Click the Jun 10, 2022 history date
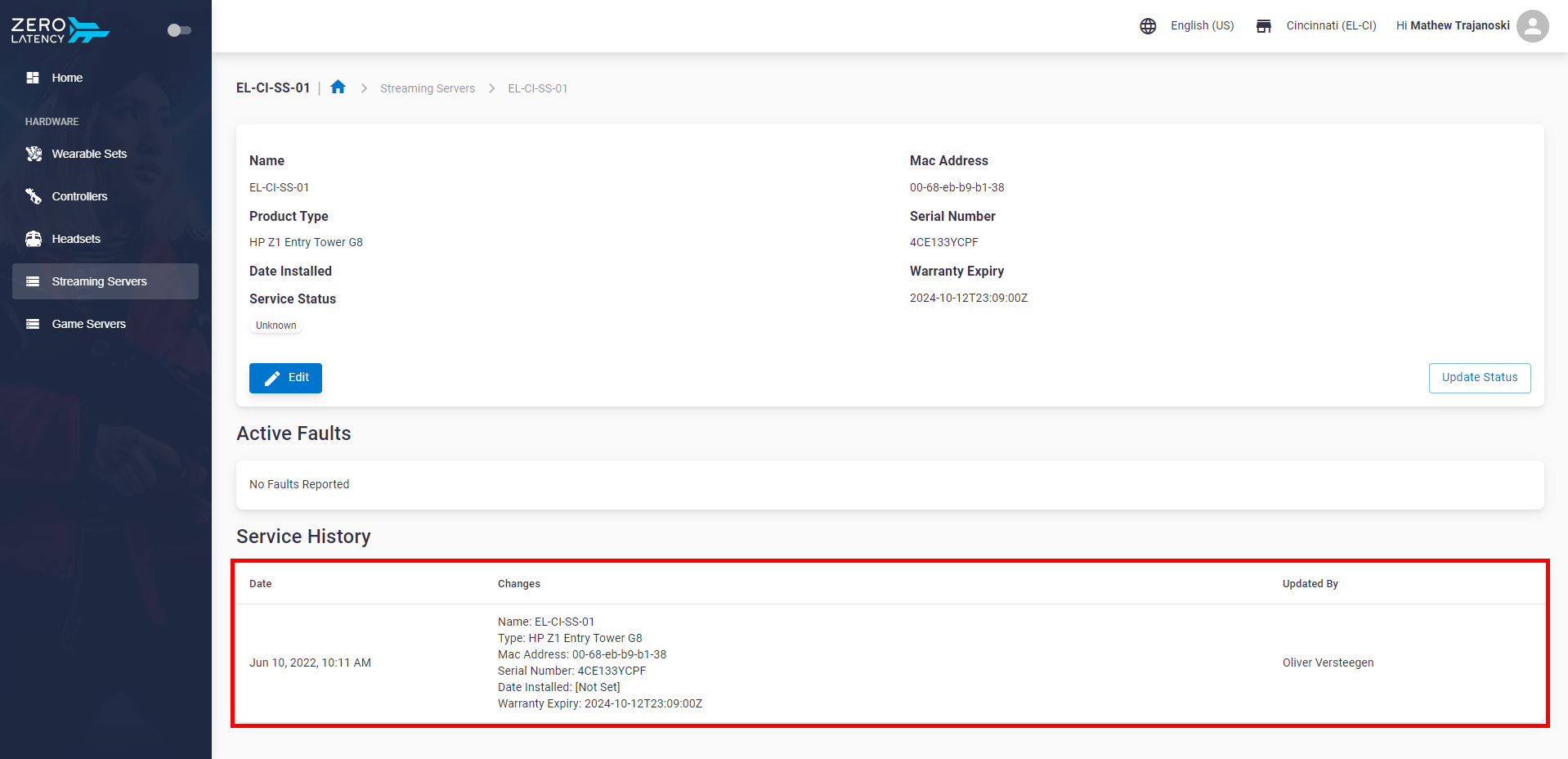The height and width of the screenshot is (759, 1568). (x=310, y=662)
